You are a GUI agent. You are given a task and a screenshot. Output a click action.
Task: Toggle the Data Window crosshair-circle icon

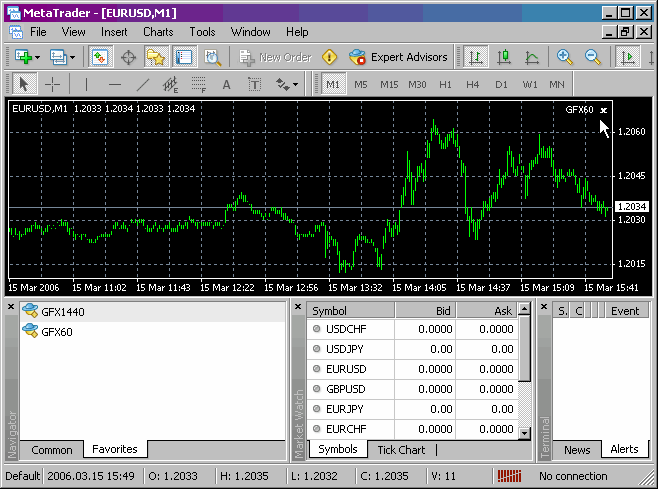tap(128, 57)
